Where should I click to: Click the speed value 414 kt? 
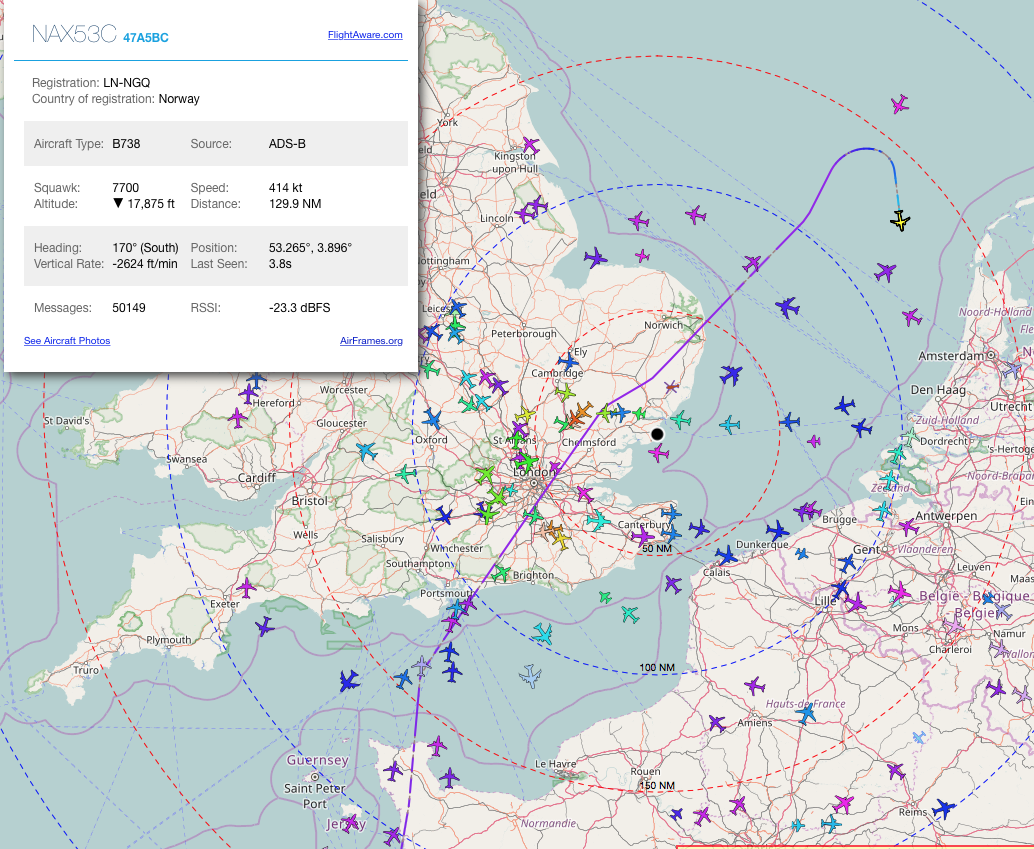click(x=286, y=187)
